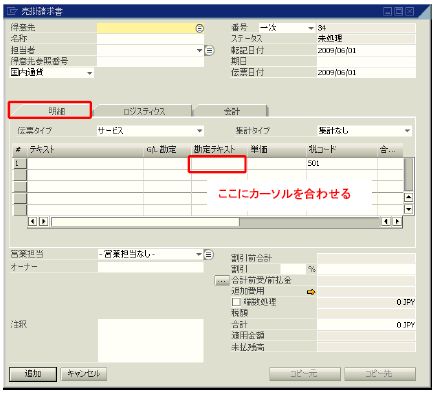
Task: Click the 注釈 remarks text box
Action: tap(150, 340)
